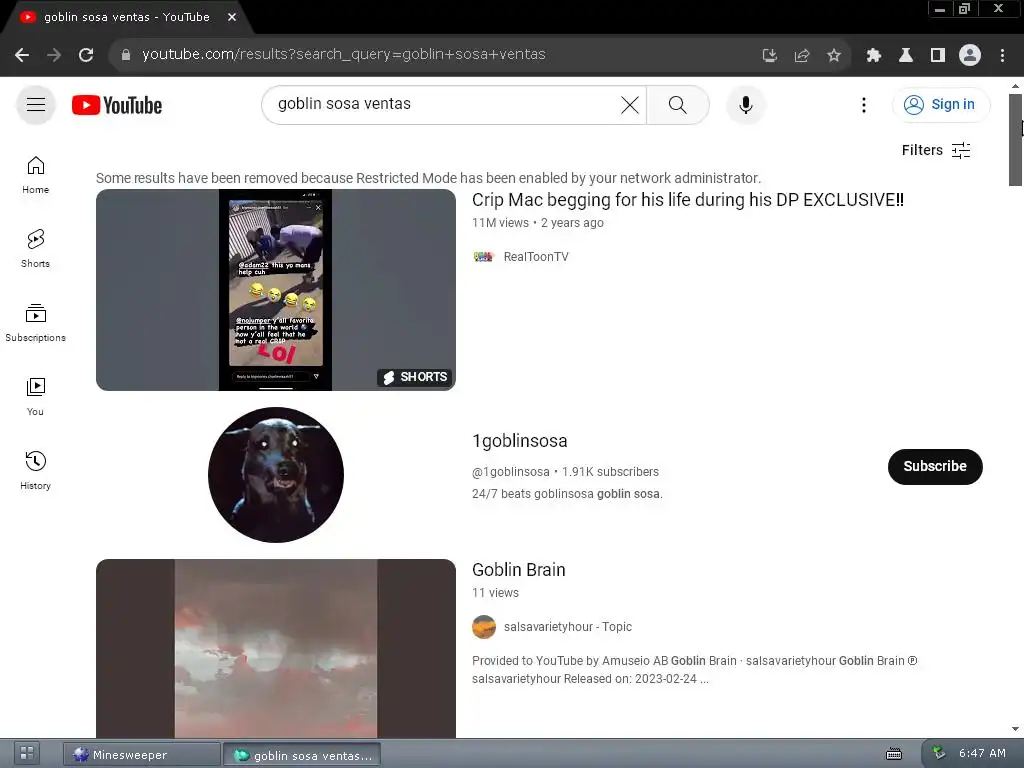Open salsavarietyhour channel avatar
1024x768 pixels.
pos(484,626)
